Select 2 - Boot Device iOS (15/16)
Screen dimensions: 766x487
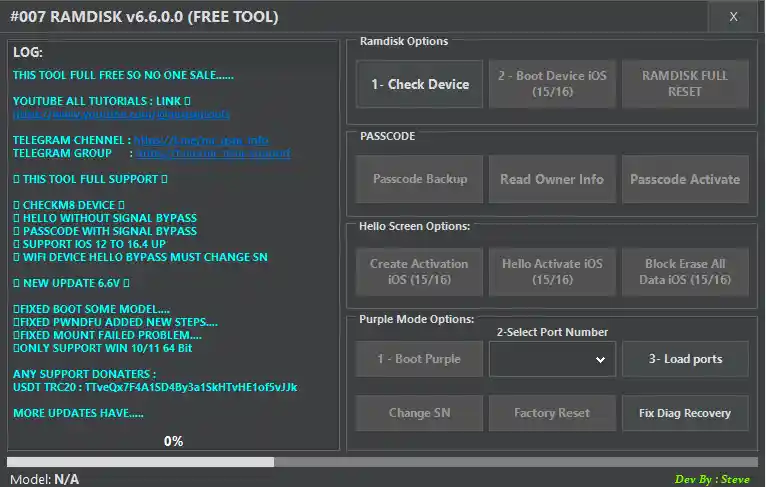(x=552, y=84)
